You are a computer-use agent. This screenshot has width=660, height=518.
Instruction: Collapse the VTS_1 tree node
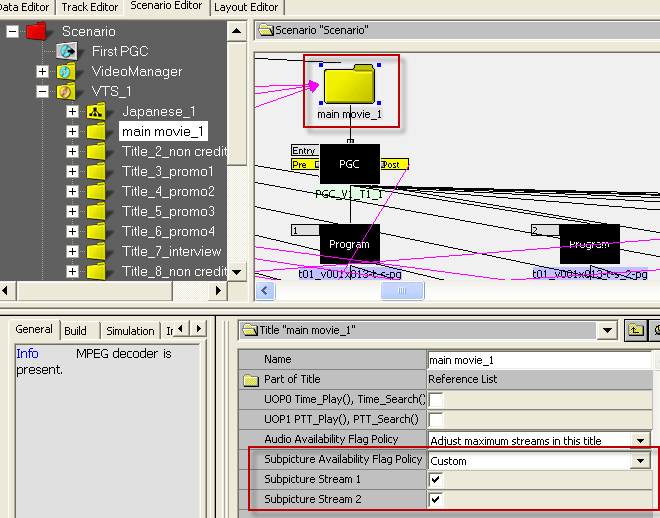(42, 91)
